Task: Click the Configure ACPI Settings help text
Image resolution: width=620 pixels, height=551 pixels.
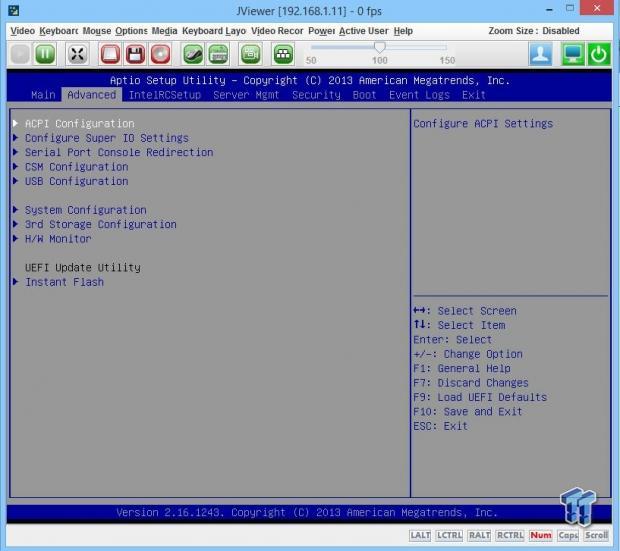Action: click(483, 123)
